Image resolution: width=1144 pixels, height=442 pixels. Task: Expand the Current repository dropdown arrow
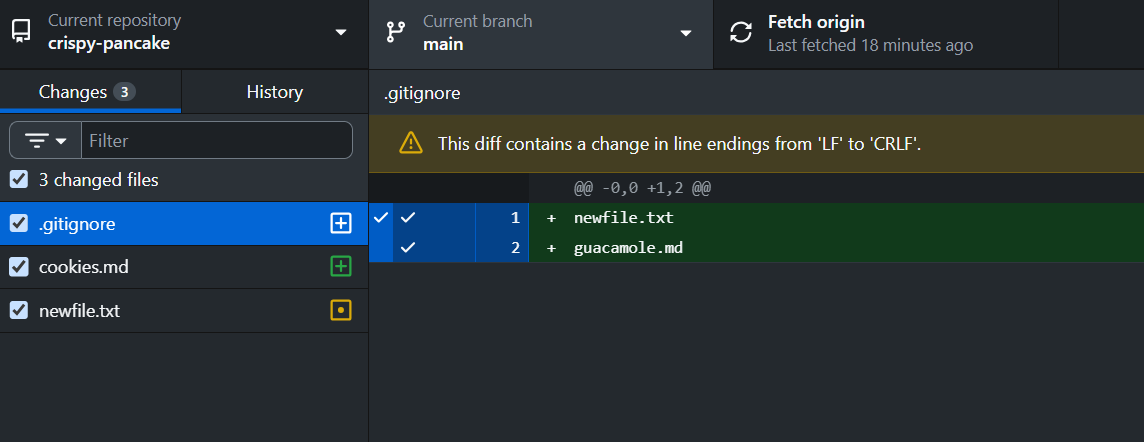tap(341, 33)
